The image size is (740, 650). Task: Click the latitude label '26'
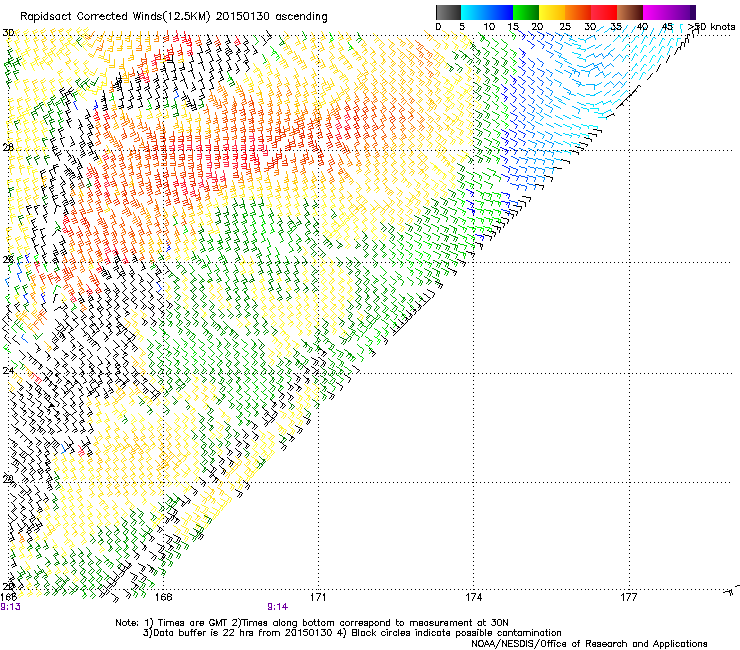[8, 259]
